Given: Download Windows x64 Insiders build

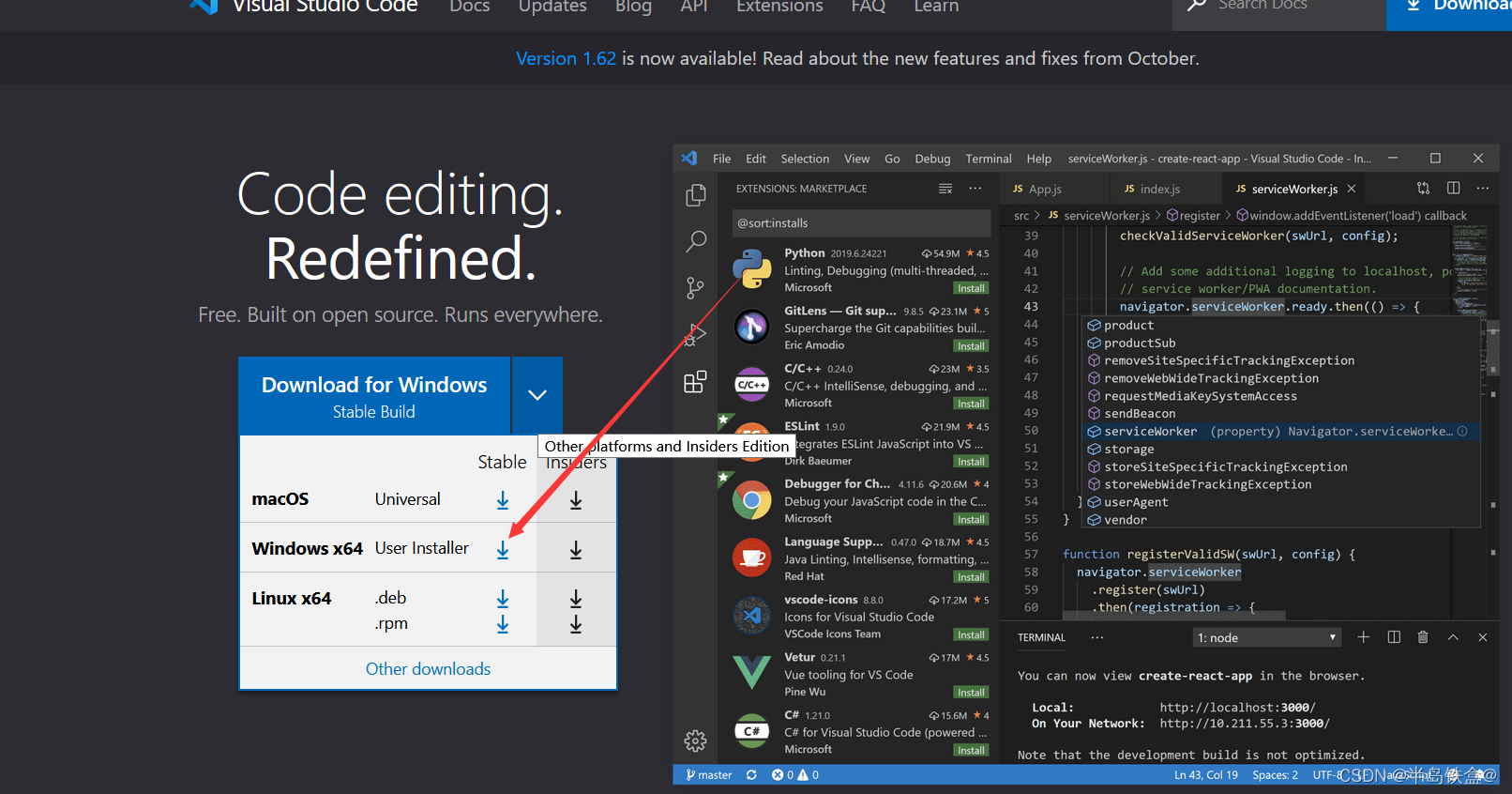Looking at the screenshot, I should [576, 551].
